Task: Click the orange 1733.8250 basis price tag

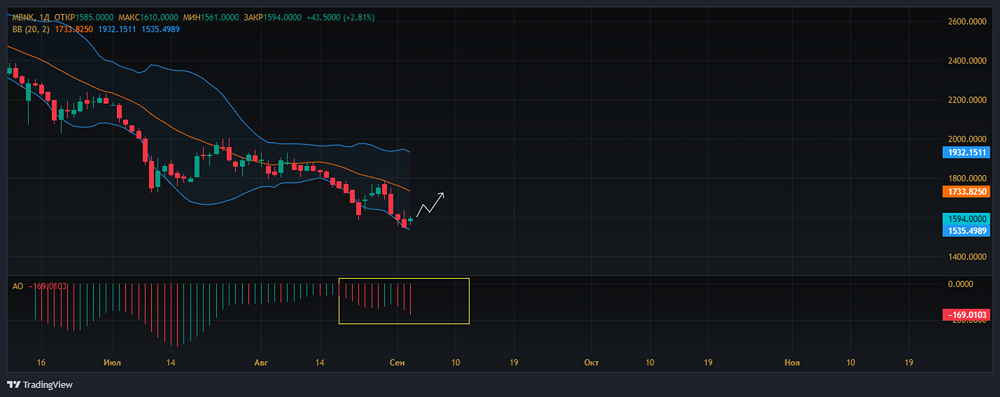Action: coord(966,191)
